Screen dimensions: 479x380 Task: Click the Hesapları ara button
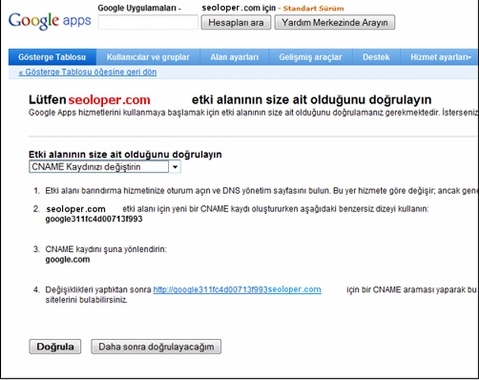[x=236, y=22]
